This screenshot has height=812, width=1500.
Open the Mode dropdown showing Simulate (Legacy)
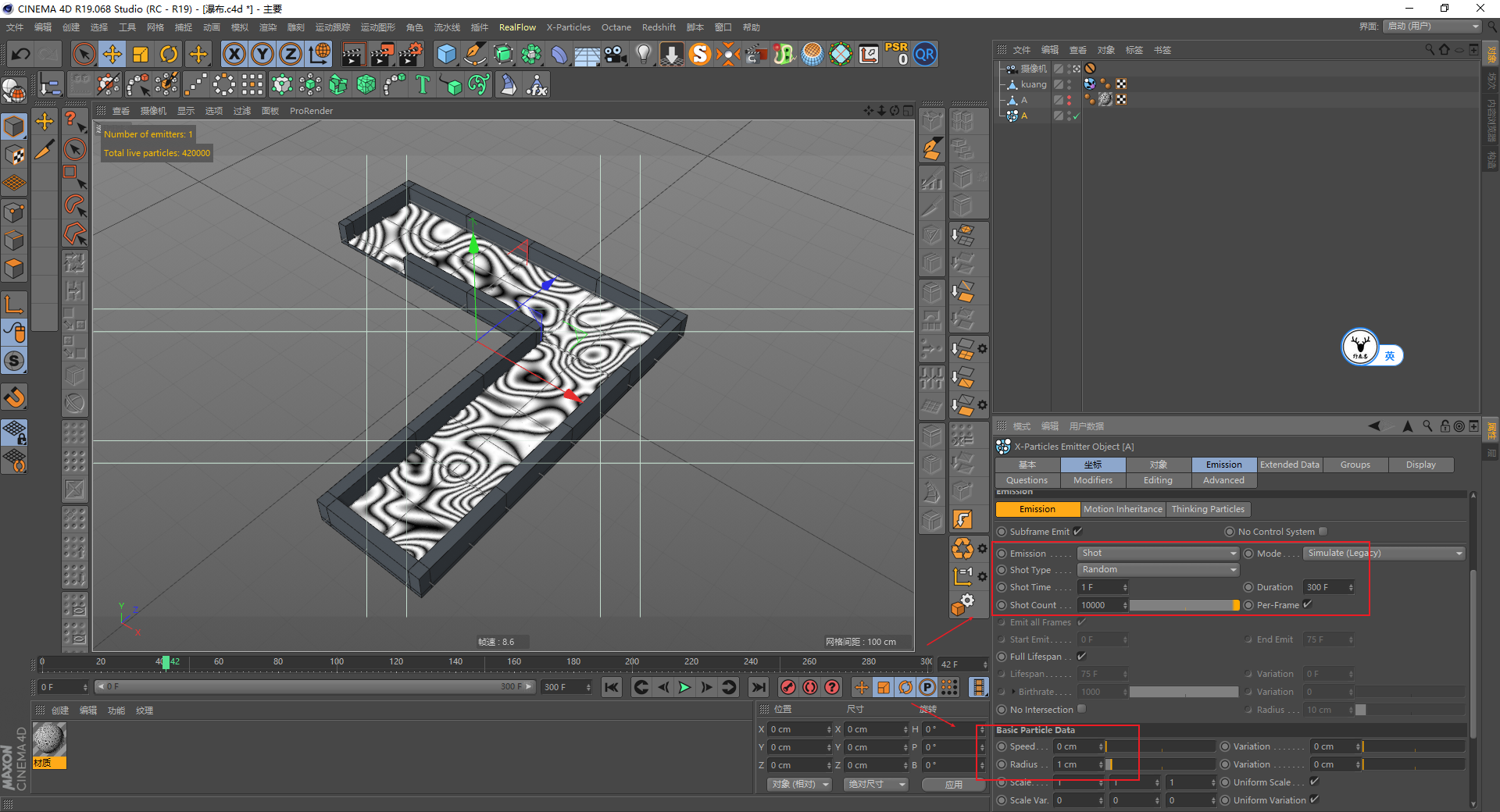(x=1384, y=553)
